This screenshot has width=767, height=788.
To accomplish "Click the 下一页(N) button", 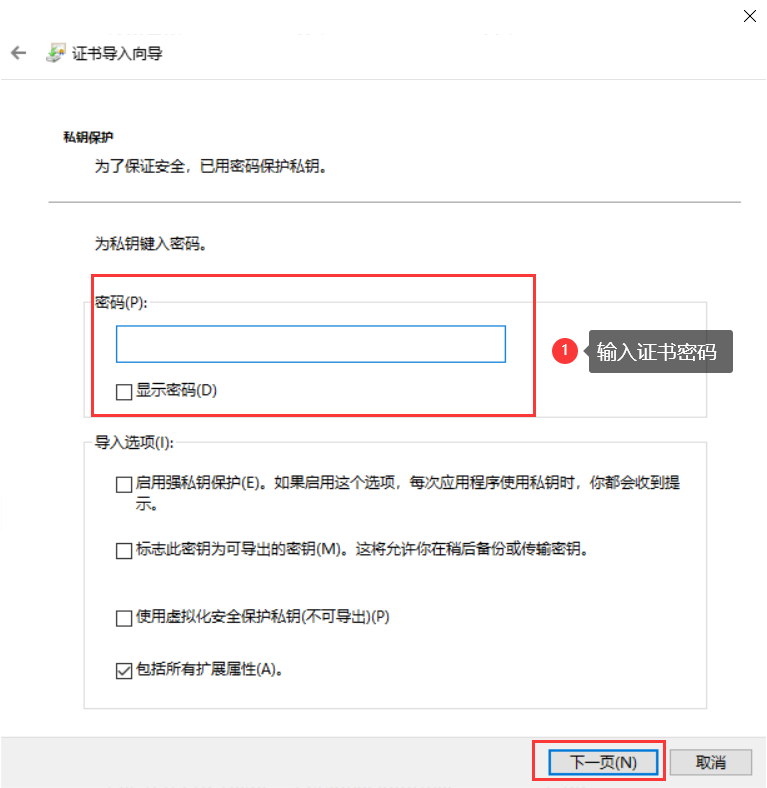I will click(x=603, y=762).
